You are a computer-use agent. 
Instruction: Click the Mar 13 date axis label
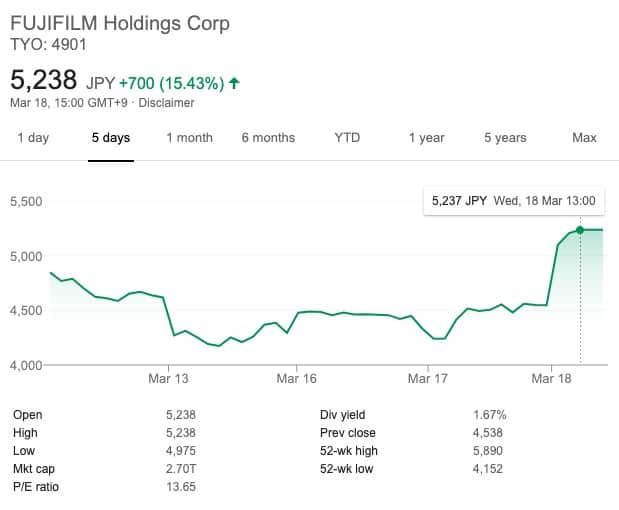(168, 378)
